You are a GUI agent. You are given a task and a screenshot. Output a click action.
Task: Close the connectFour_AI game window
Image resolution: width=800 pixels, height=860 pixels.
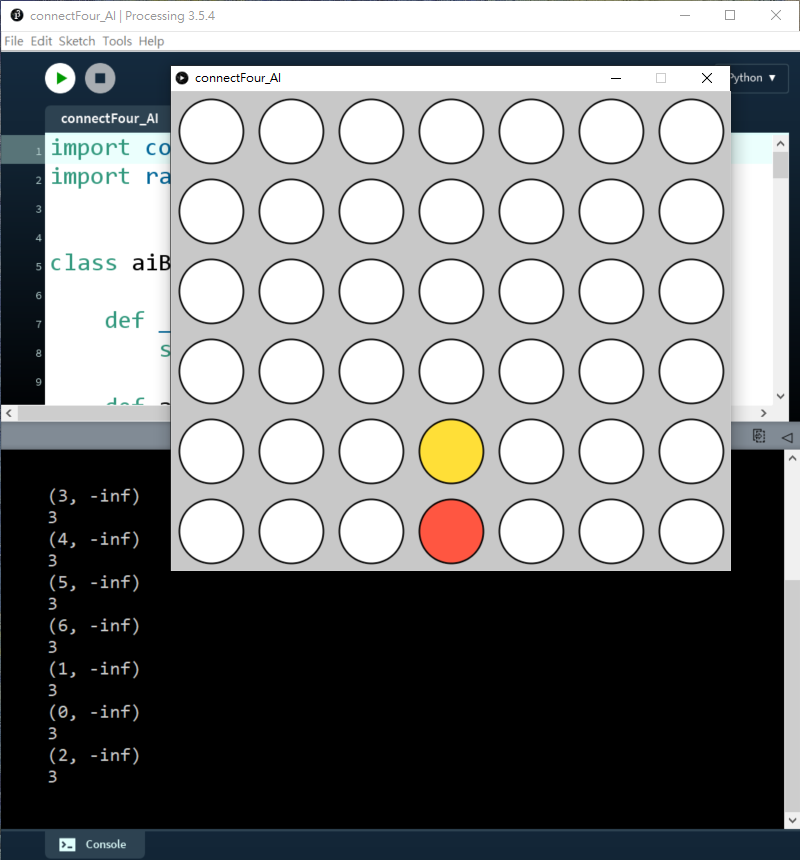coord(707,78)
